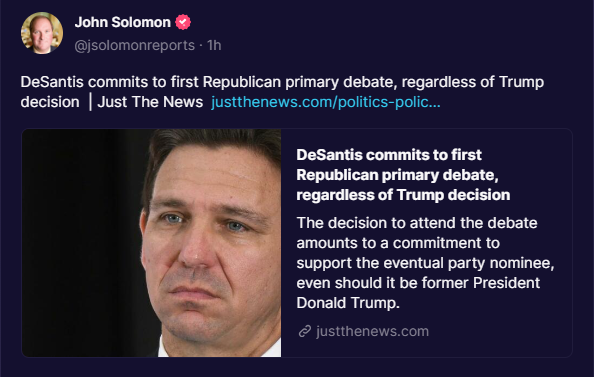Screen dimensions: 594x377
Task: Click the card description about the debate
Action: [425, 263]
